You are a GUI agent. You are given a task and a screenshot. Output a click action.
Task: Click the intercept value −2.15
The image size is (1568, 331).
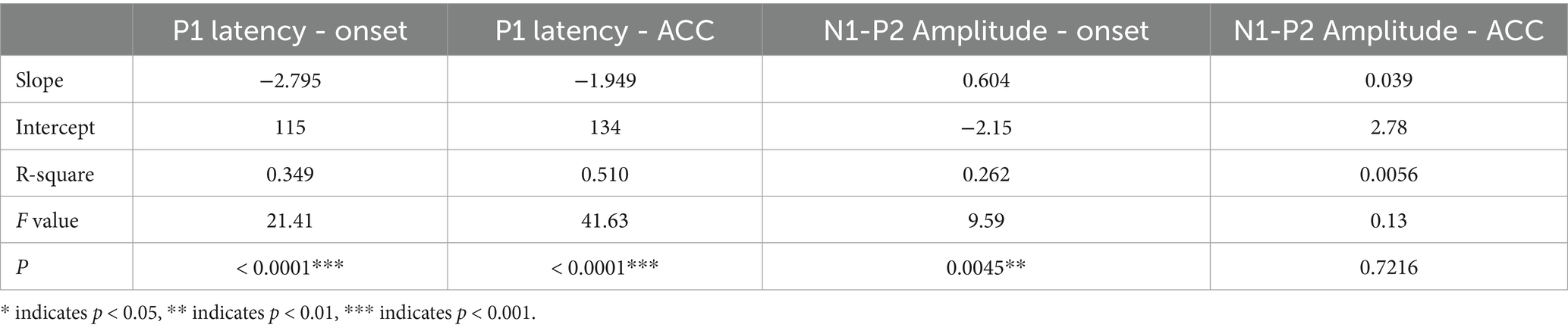(x=986, y=128)
